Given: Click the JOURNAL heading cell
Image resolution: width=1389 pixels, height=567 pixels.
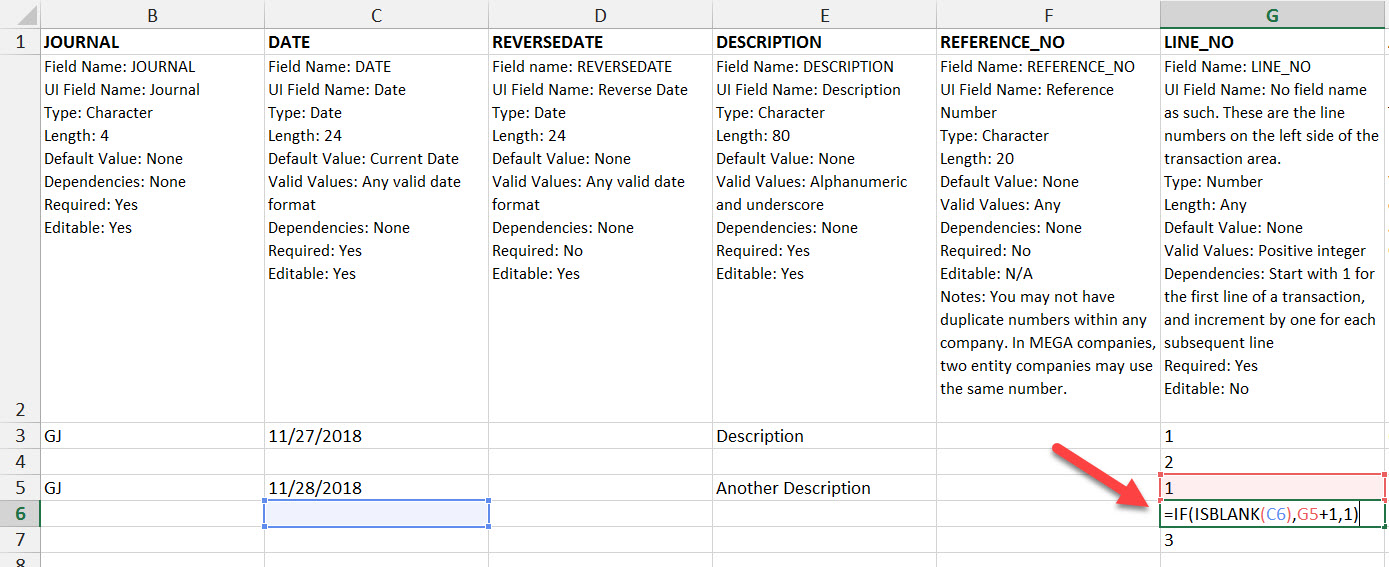Looking at the screenshot, I should (x=152, y=42).
